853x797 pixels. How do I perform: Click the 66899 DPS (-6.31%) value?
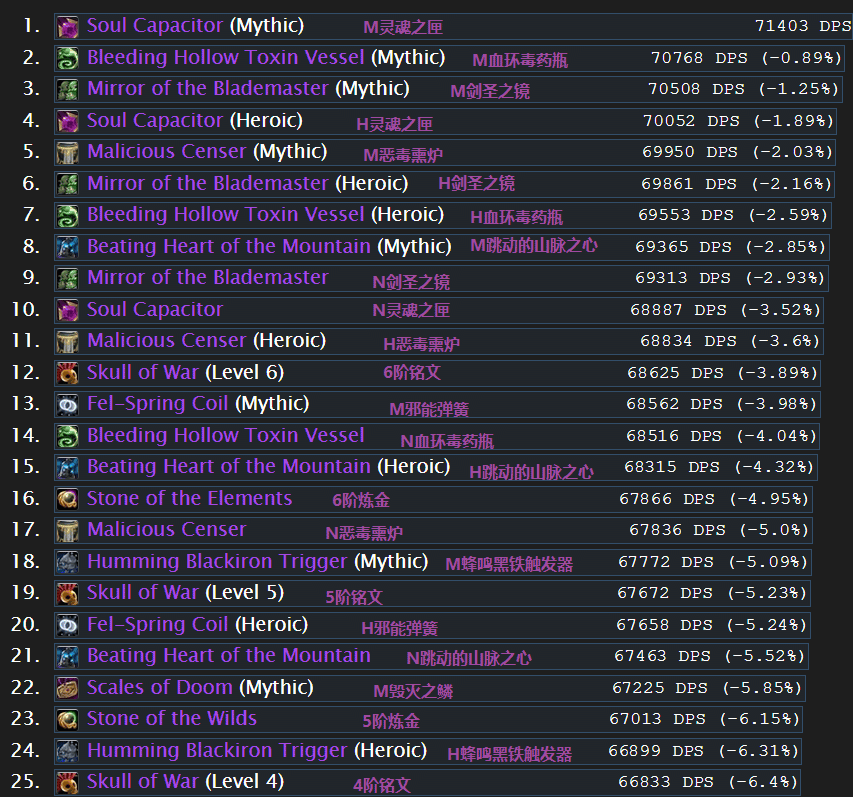(x=703, y=752)
